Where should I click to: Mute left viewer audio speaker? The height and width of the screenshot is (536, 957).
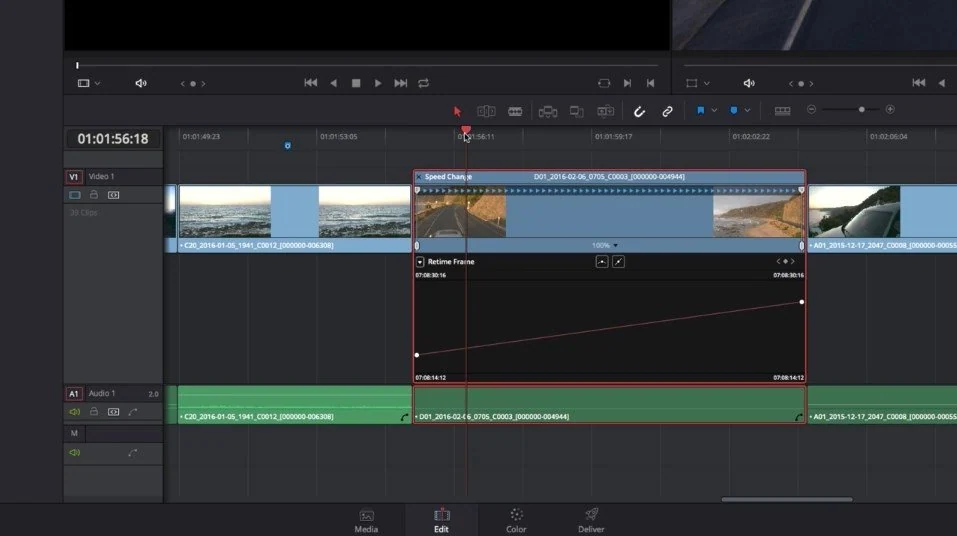[140, 83]
